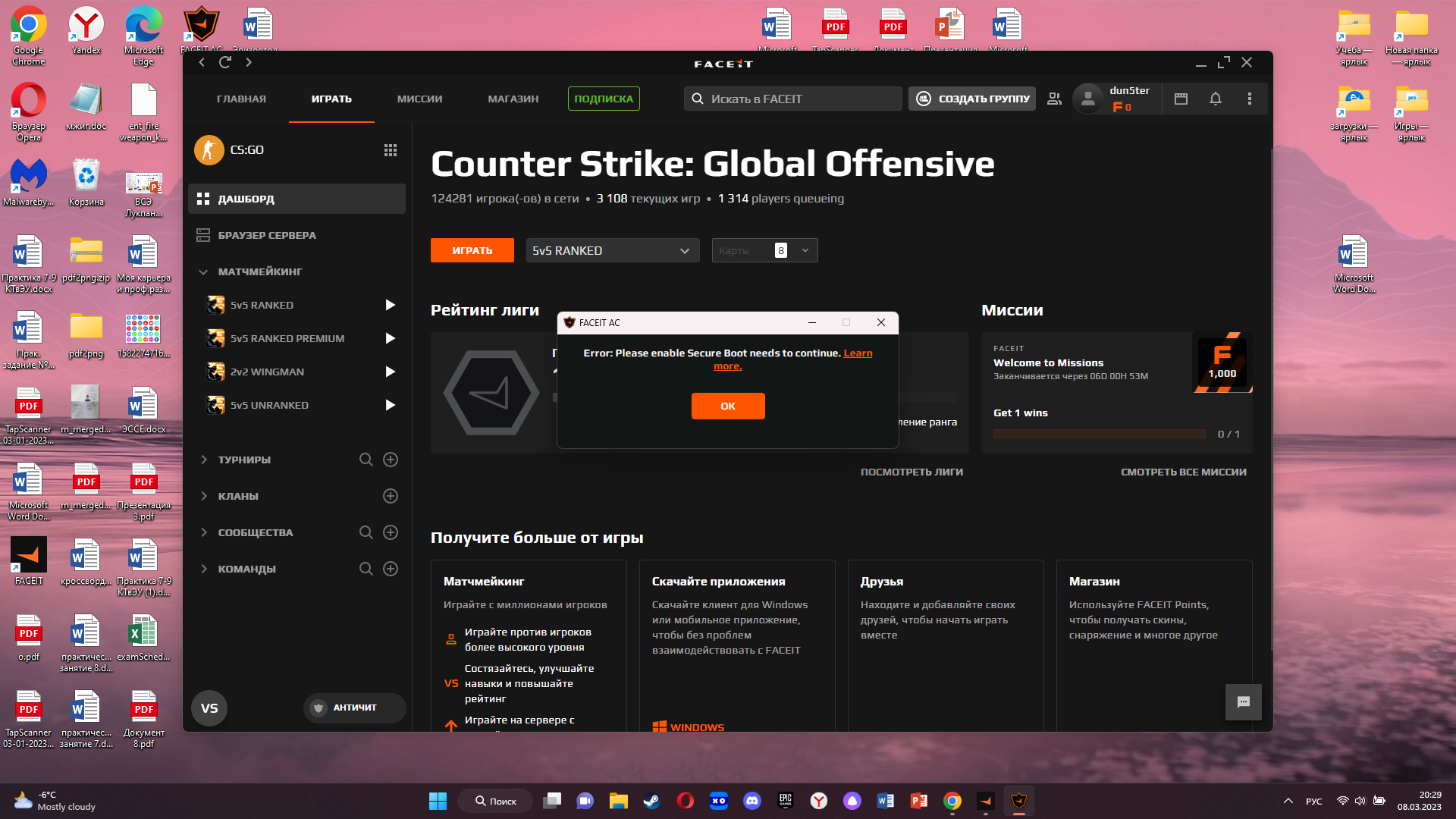Open Discord from the taskbar
The height and width of the screenshot is (819, 1456).
tap(752, 801)
